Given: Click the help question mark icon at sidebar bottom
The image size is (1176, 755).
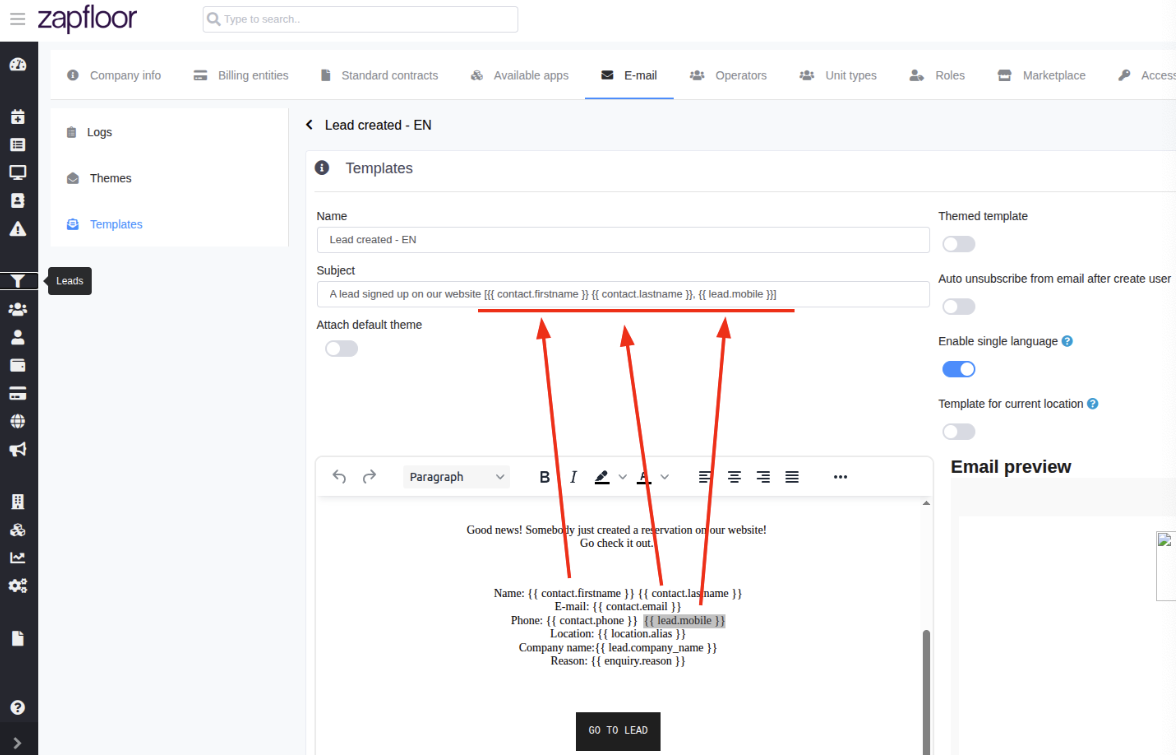Looking at the screenshot, I should point(18,707).
